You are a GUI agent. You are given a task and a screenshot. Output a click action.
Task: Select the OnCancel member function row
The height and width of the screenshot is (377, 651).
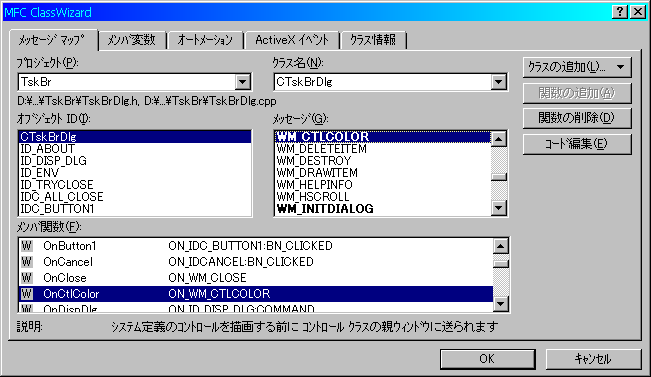coord(256,262)
